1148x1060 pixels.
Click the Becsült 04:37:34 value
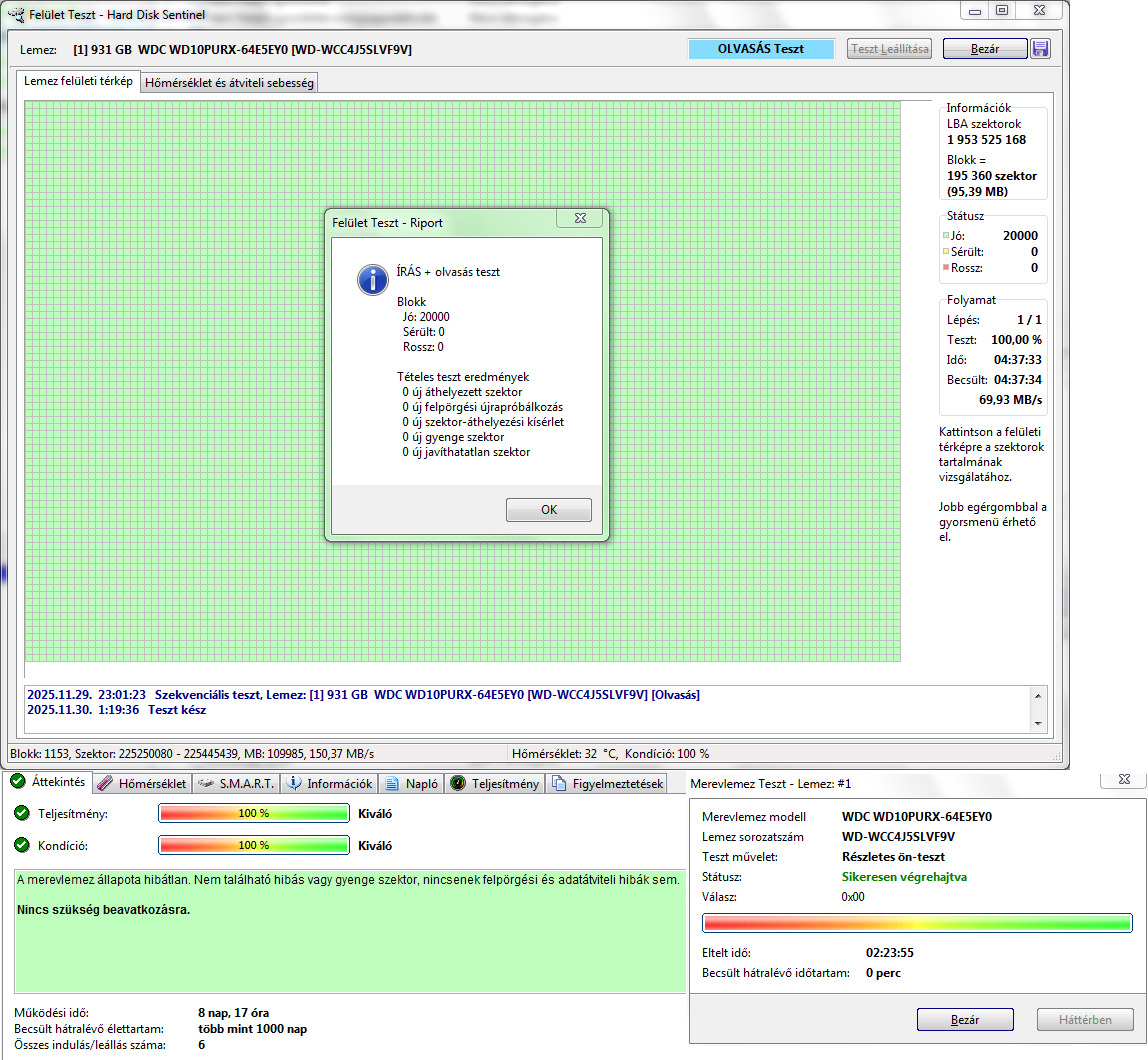coord(1018,380)
